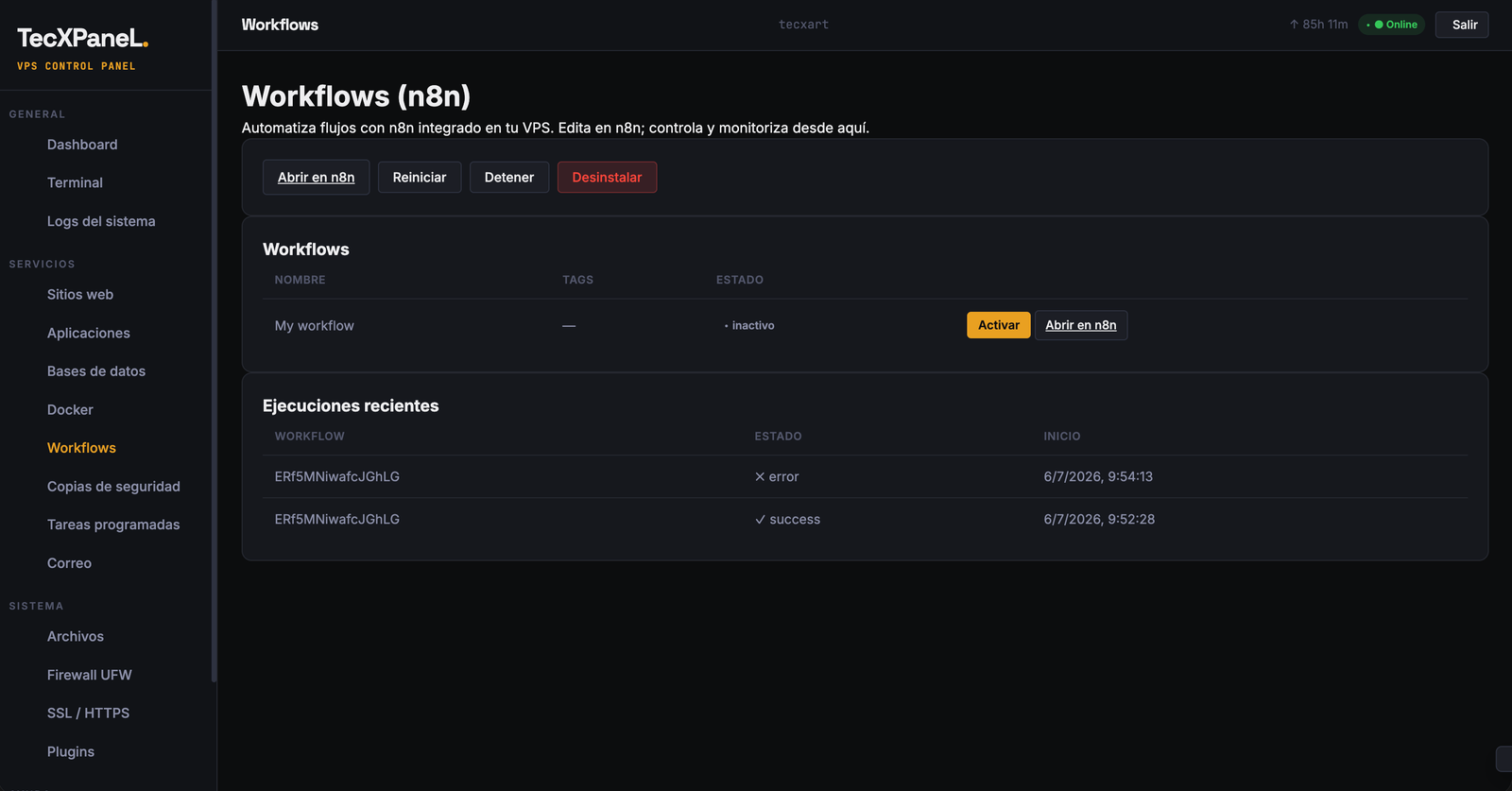Click the Ejecuciones recientes heading
Image resolution: width=1512 pixels, height=791 pixels.
[351, 405]
